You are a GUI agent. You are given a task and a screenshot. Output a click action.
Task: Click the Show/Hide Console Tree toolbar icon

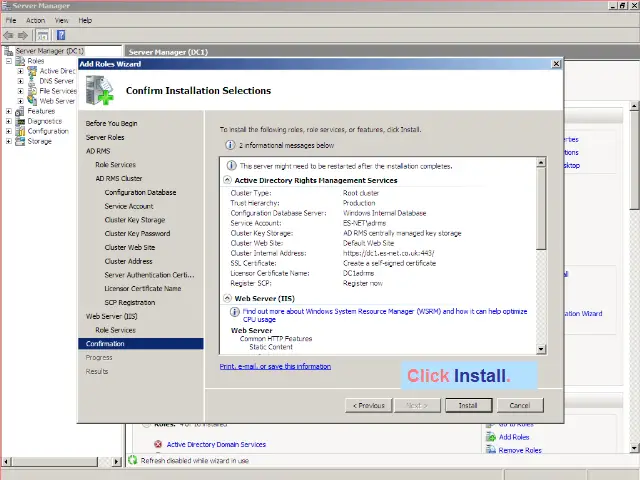pos(43,36)
